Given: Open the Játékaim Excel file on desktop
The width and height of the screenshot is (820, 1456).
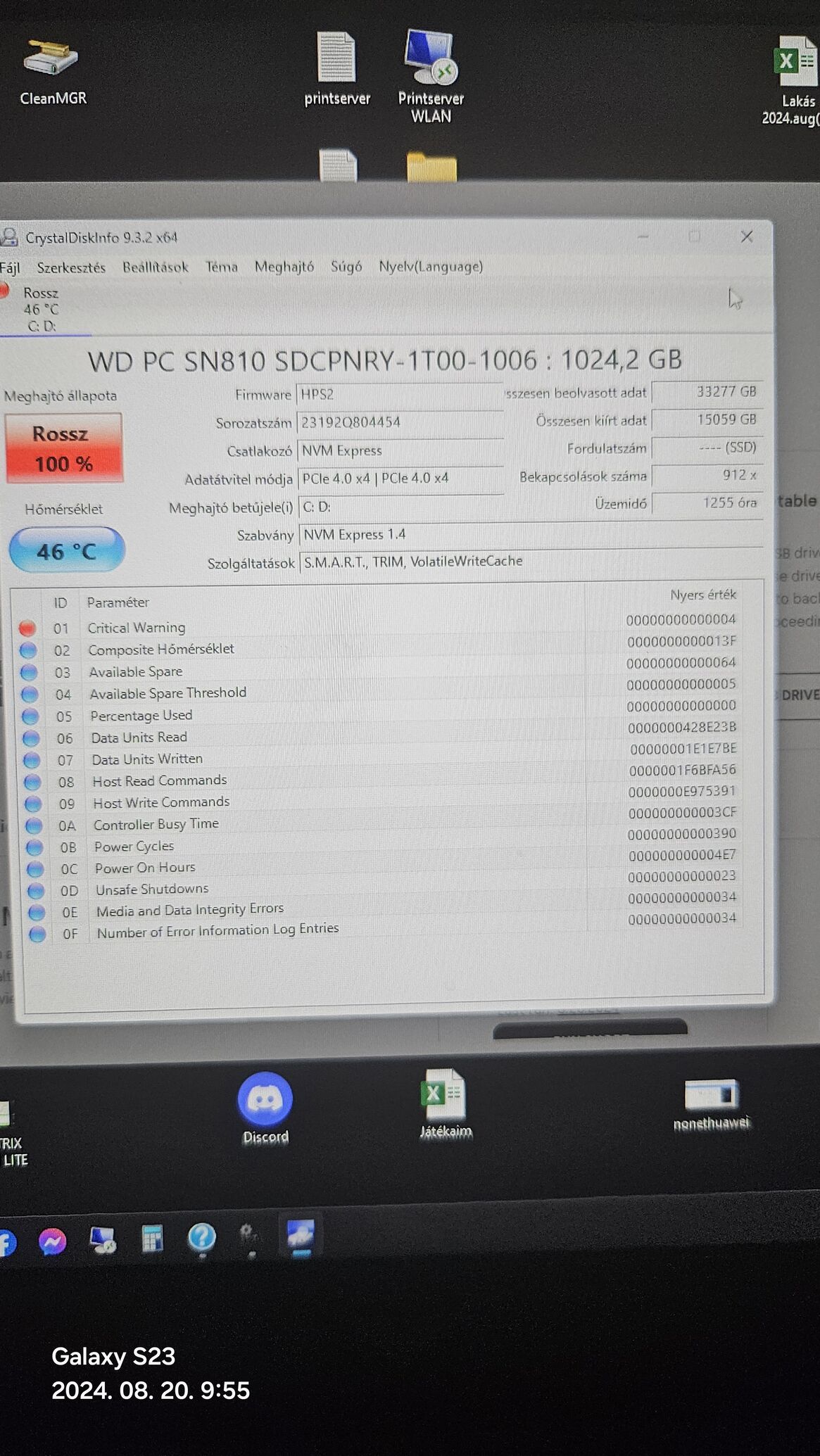Looking at the screenshot, I should (446, 1103).
